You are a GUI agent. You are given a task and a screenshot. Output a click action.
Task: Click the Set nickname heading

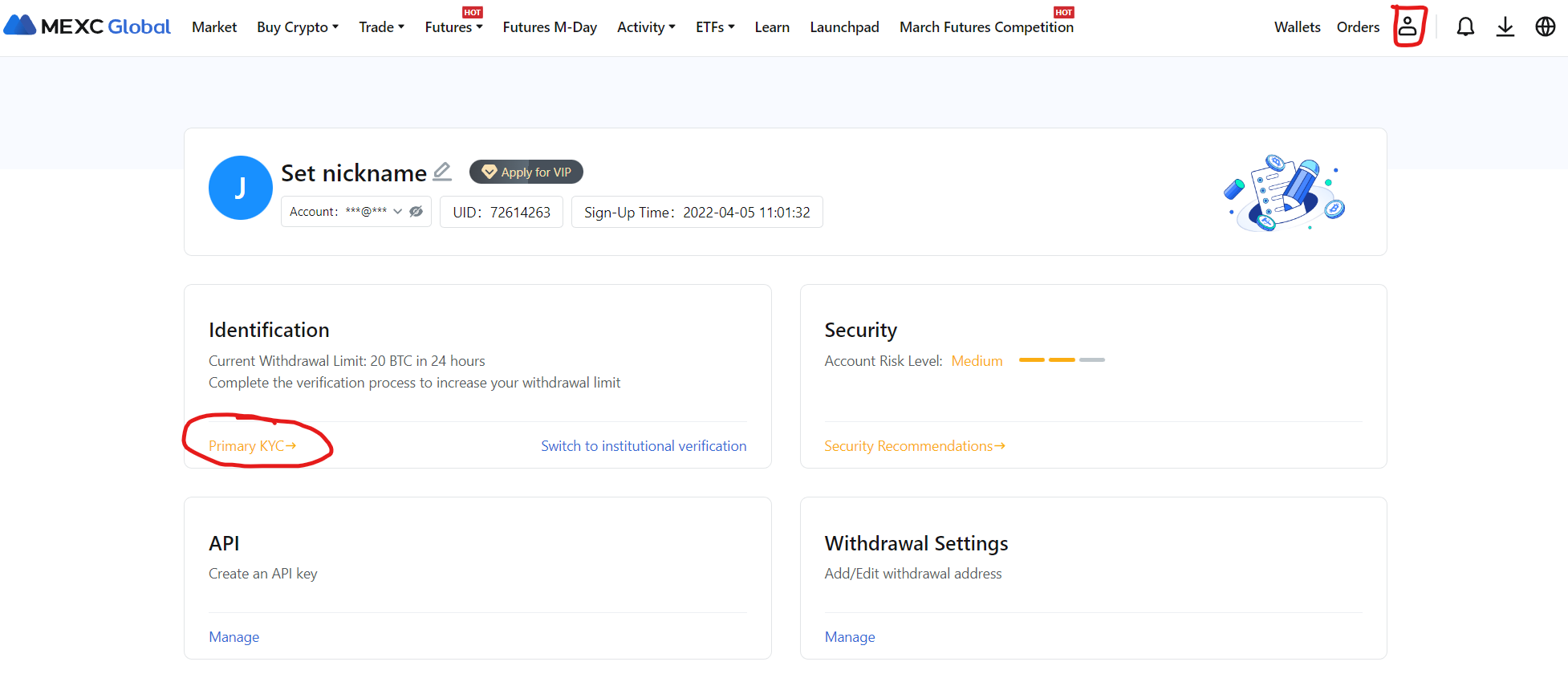point(354,173)
